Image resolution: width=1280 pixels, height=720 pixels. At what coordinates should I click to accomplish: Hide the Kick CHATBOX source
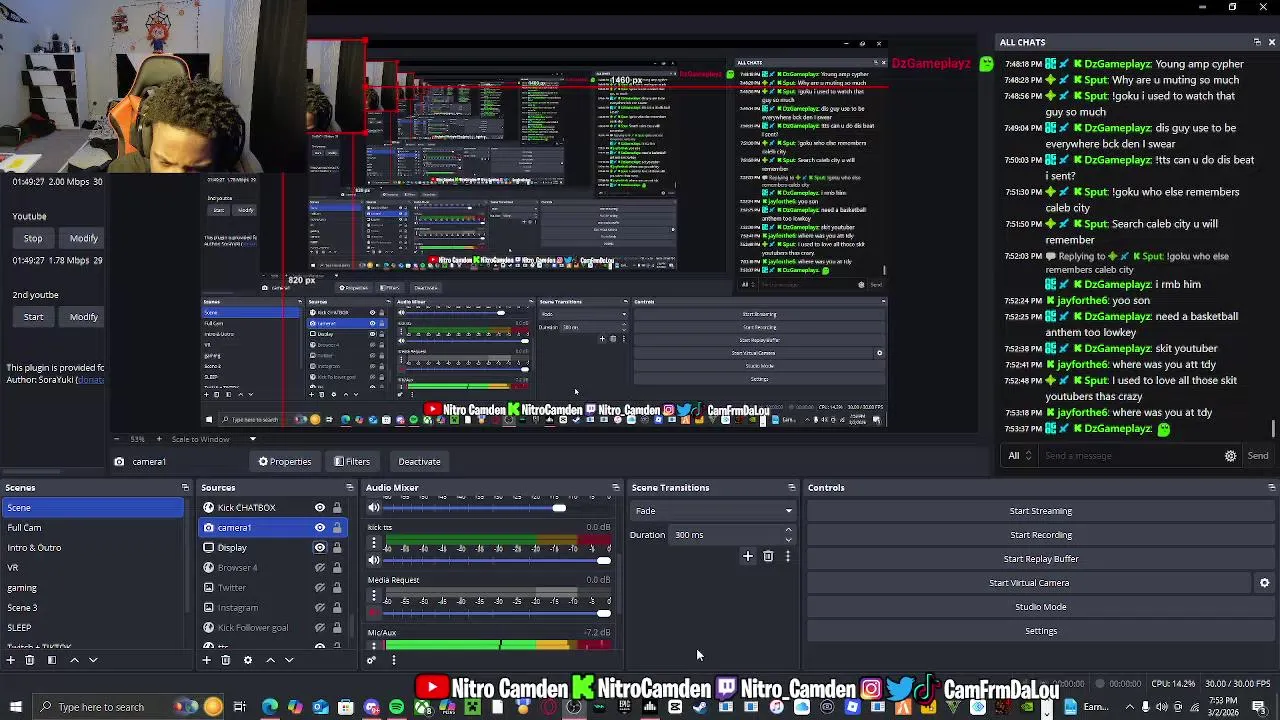(x=320, y=508)
